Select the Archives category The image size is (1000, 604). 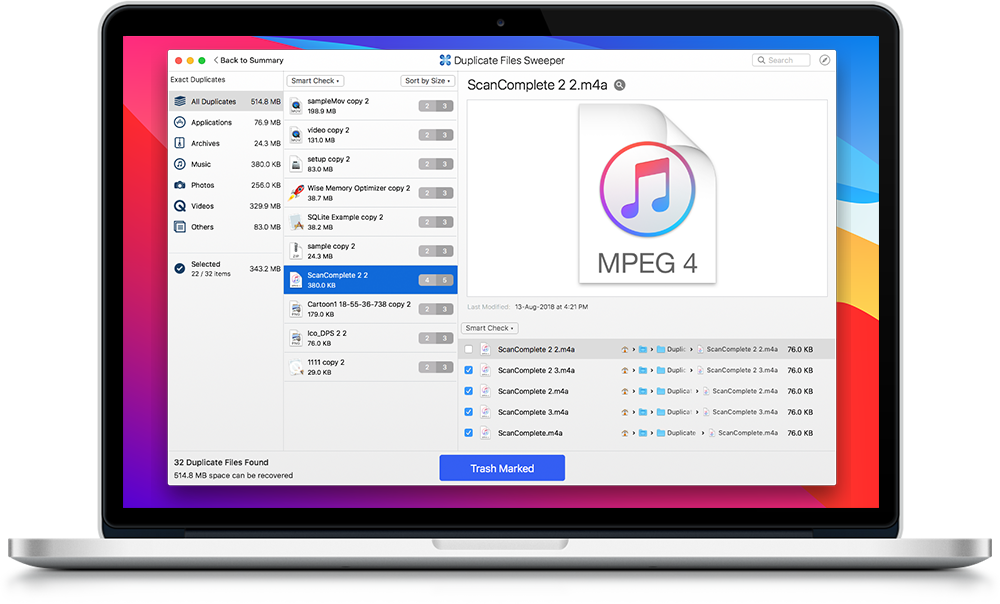click(x=226, y=143)
